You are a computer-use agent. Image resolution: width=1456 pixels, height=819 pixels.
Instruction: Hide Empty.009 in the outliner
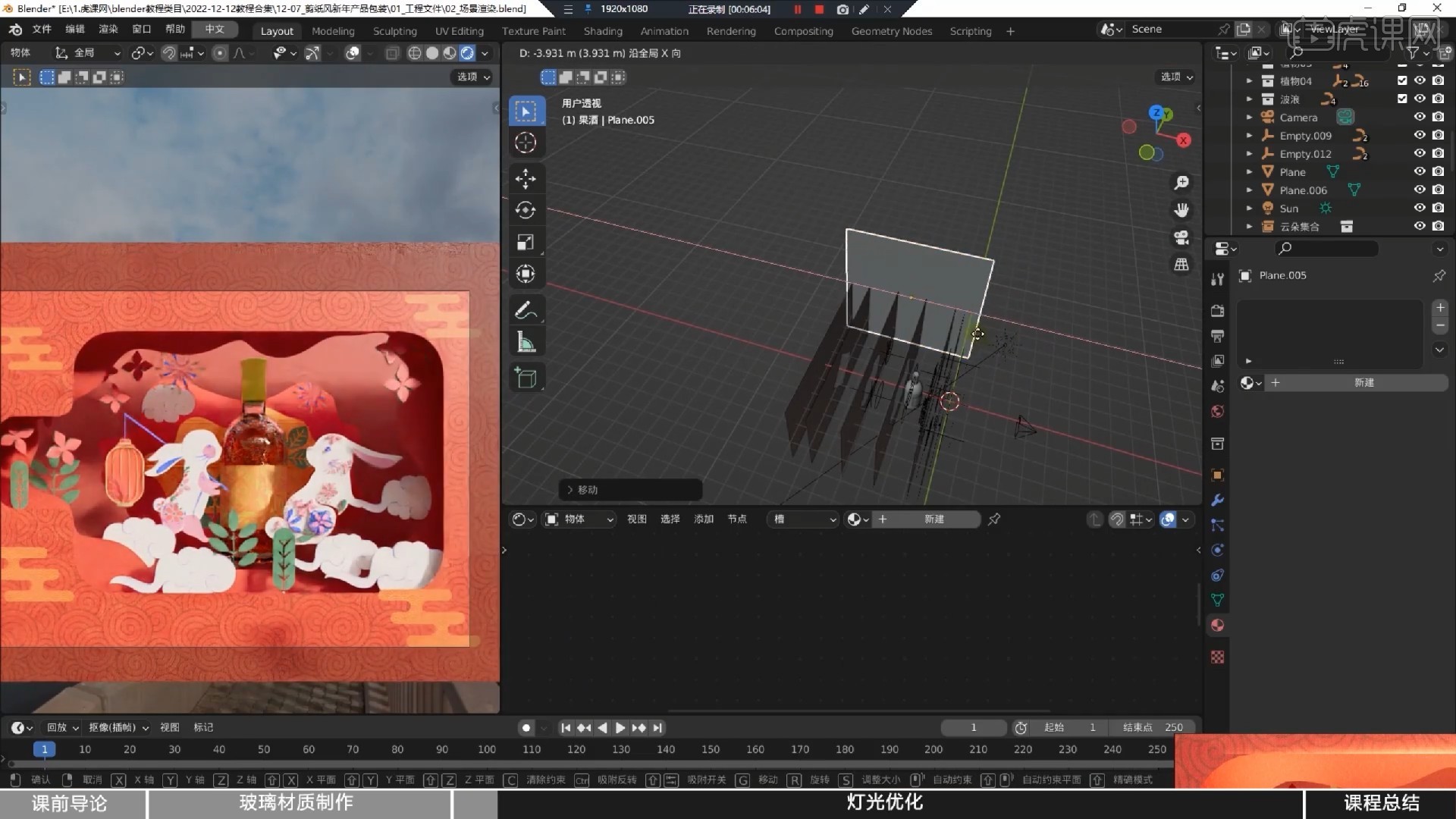pos(1420,136)
